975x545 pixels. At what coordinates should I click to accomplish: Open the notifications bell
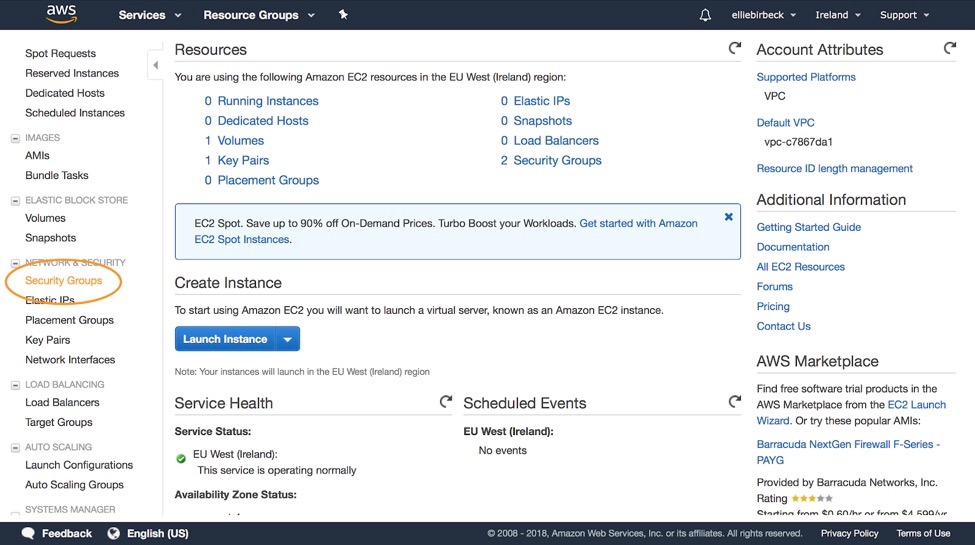(705, 15)
